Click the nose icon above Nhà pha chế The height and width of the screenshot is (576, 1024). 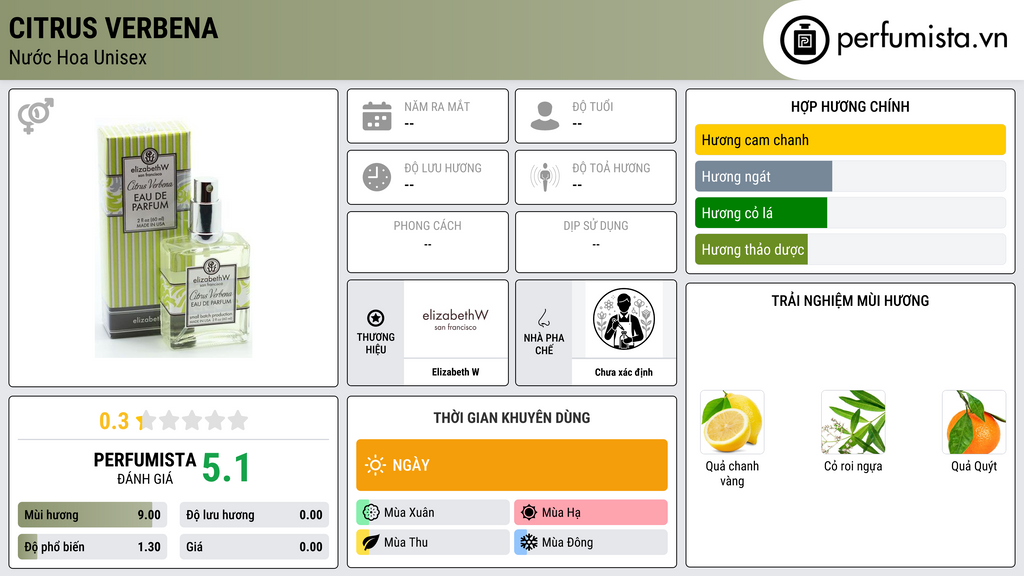pyautogui.click(x=543, y=318)
